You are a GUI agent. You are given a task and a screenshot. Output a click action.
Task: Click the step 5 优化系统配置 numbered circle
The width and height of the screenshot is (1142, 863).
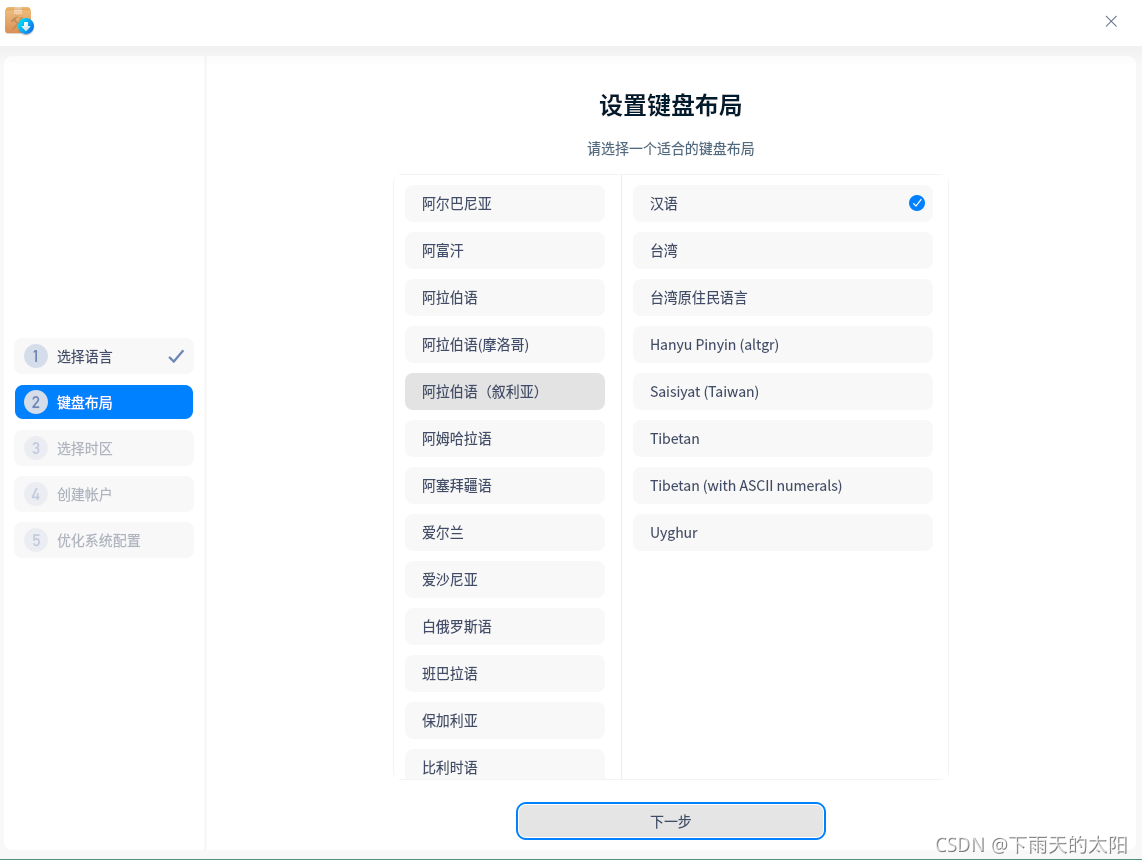pyautogui.click(x=35, y=540)
